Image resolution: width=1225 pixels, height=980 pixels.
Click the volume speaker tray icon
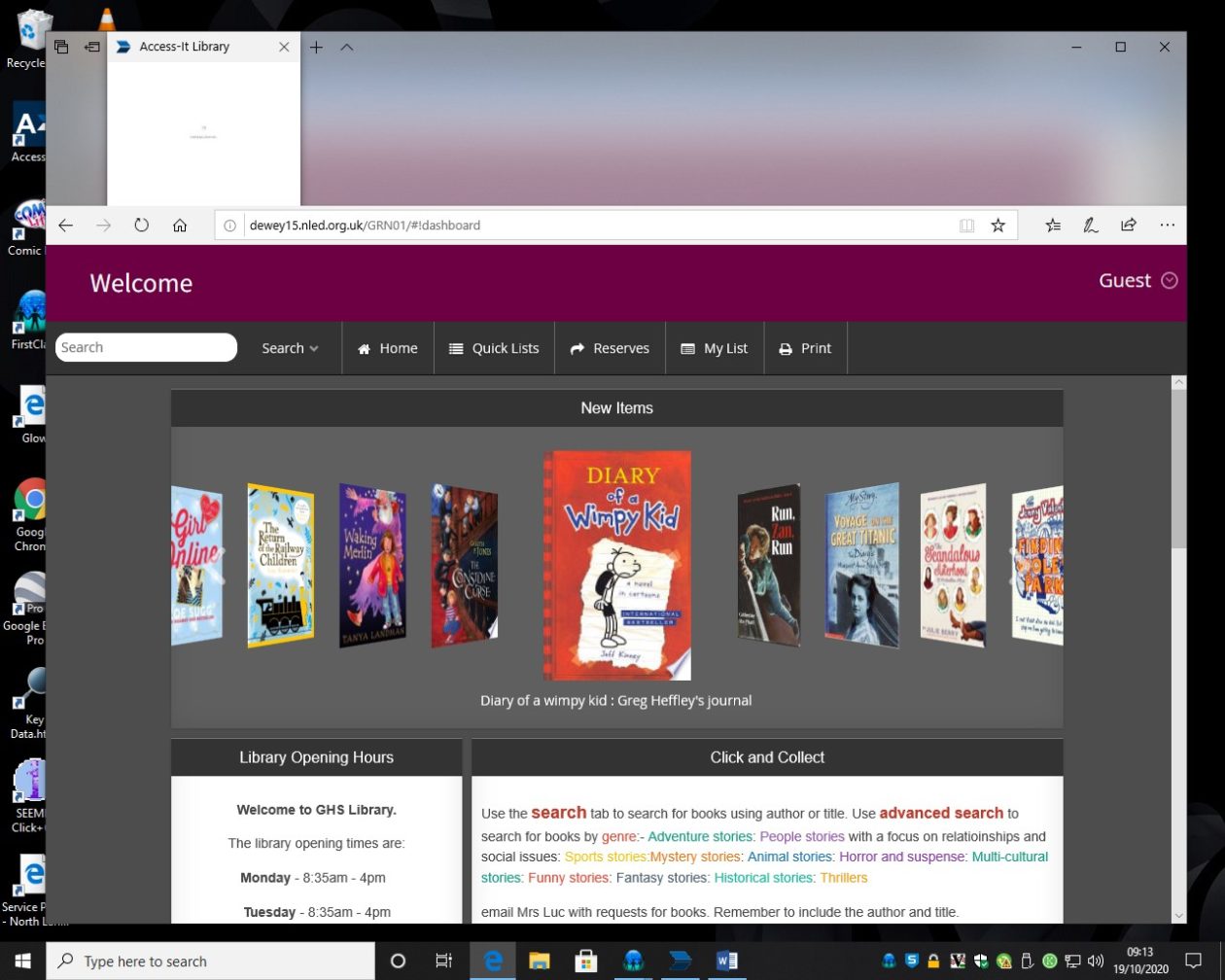click(x=1096, y=961)
